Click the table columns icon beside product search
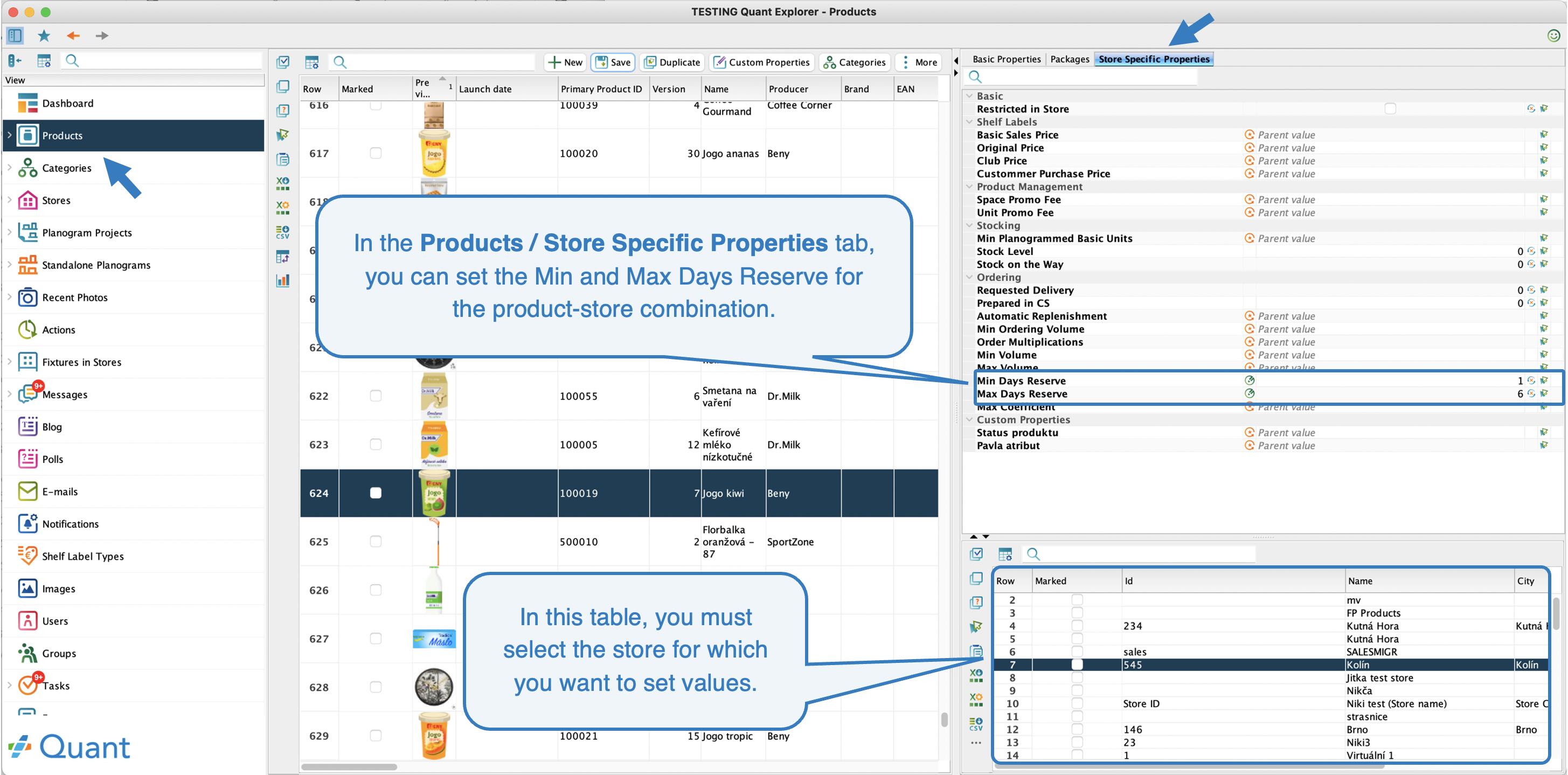The image size is (1568, 775). 311,61
